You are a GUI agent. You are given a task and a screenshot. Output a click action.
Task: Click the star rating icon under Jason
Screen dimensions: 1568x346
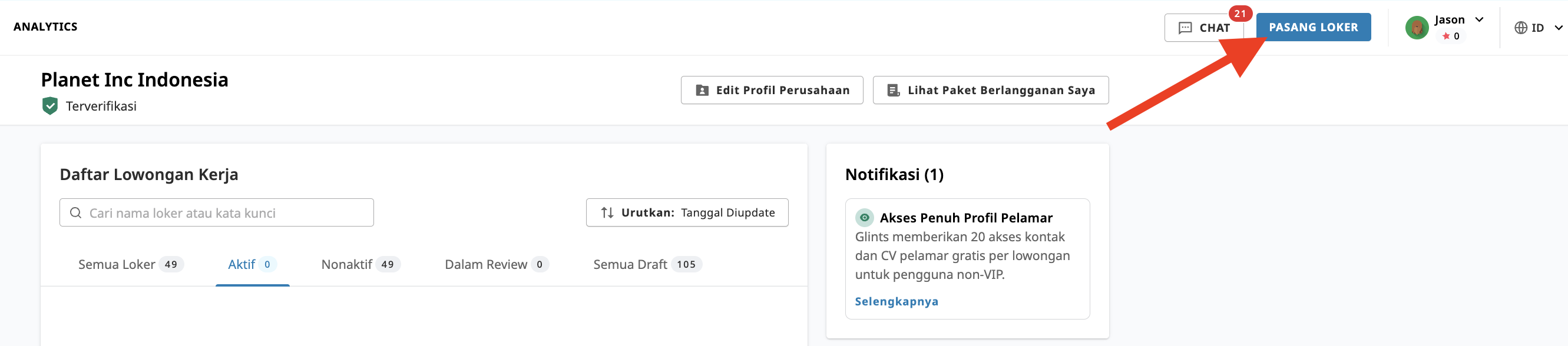point(1445,36)
